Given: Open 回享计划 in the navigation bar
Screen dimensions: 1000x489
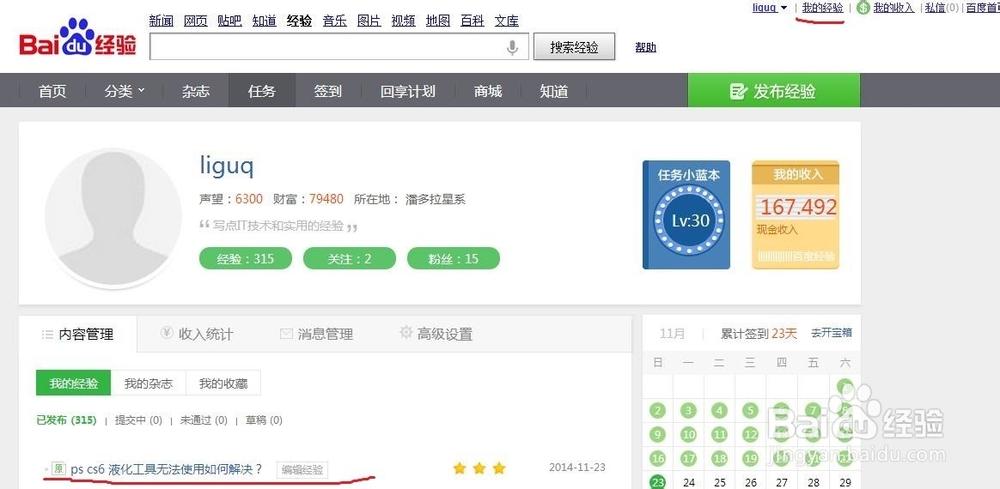Looking at the screenshot, I should pyautogui.click(x=408, y=91).
